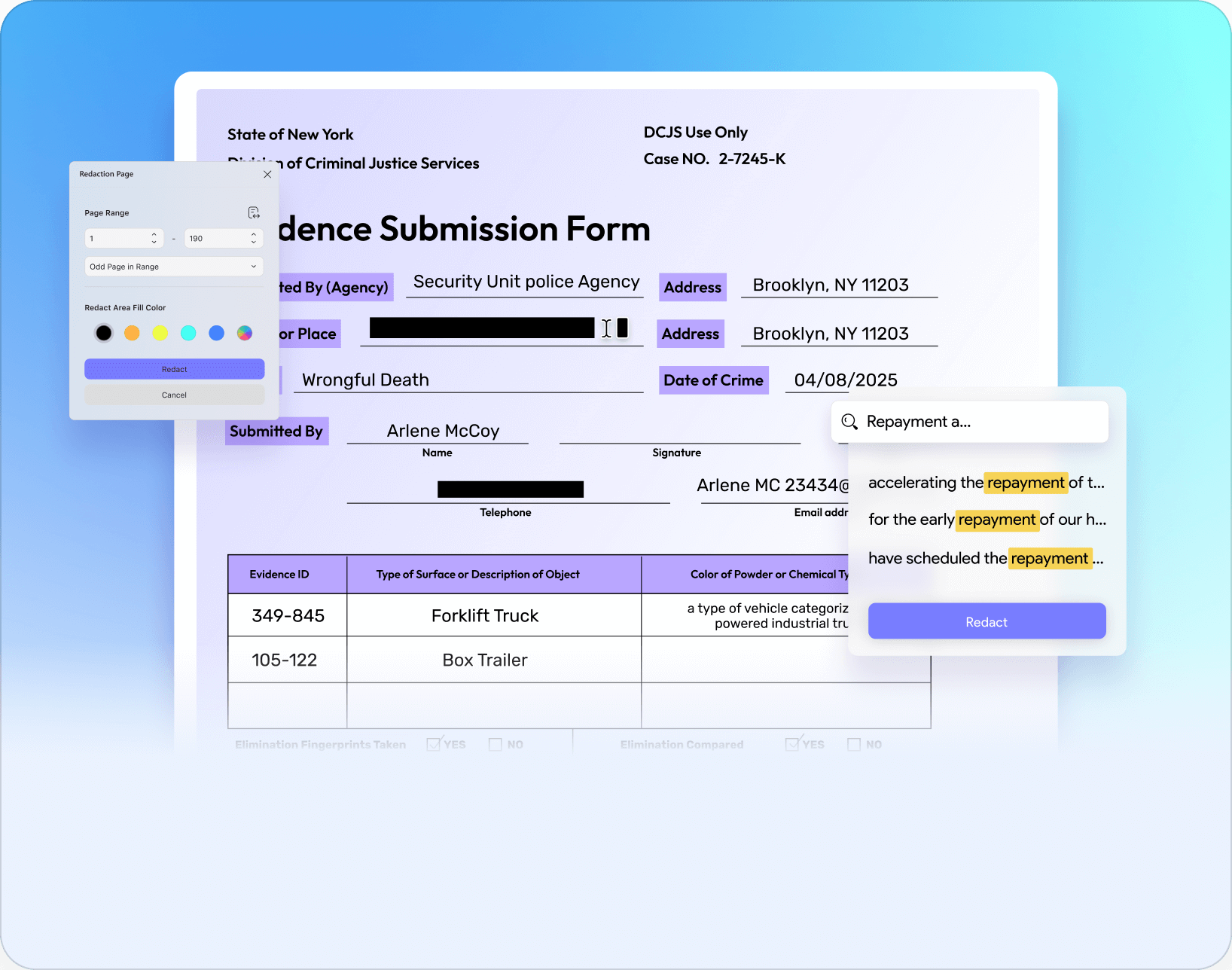Click the "Security Unit police Agency" text
This screenshot has height=970, width=1232.
[526, 282]
